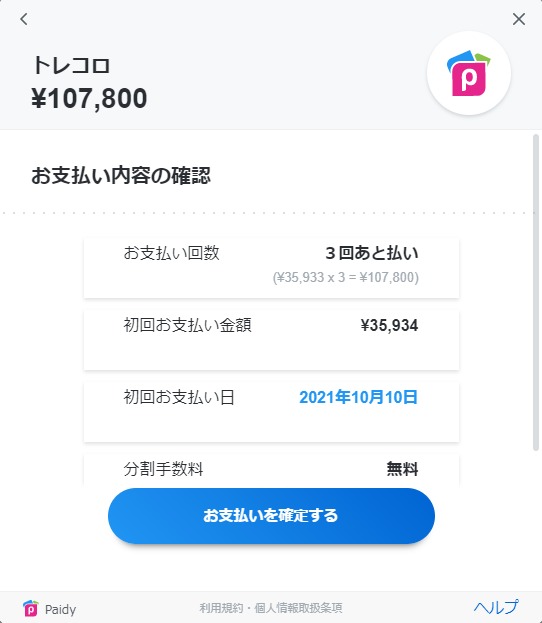The image size is (542, 623).
Task: Open the ヘルプ help link
Action: 496,608
